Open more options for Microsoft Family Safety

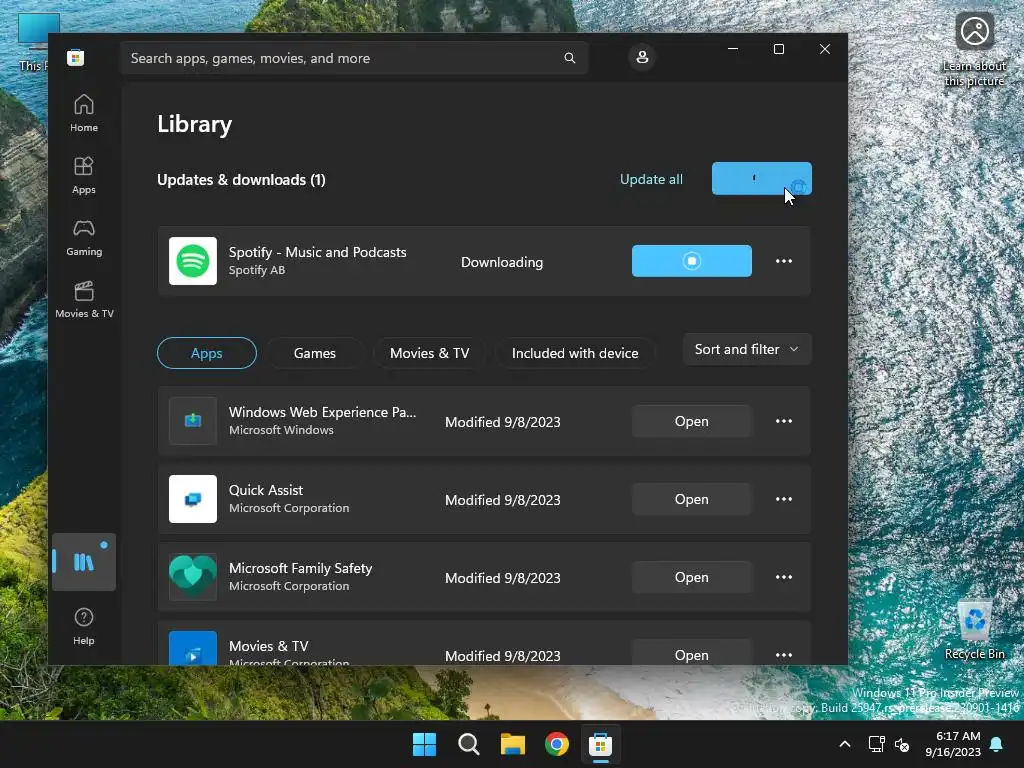784,577
